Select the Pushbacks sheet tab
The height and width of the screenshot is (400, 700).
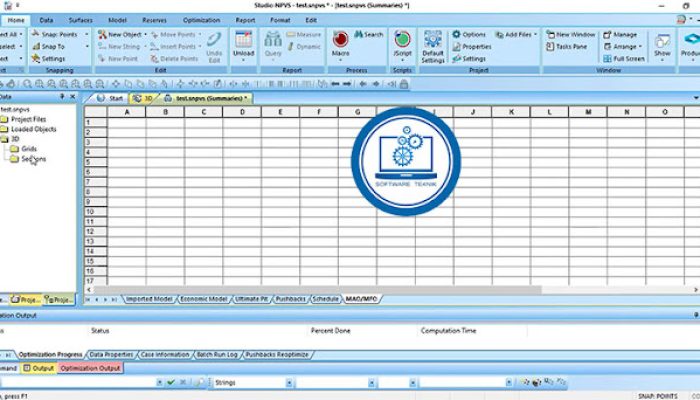coord(291,299)
